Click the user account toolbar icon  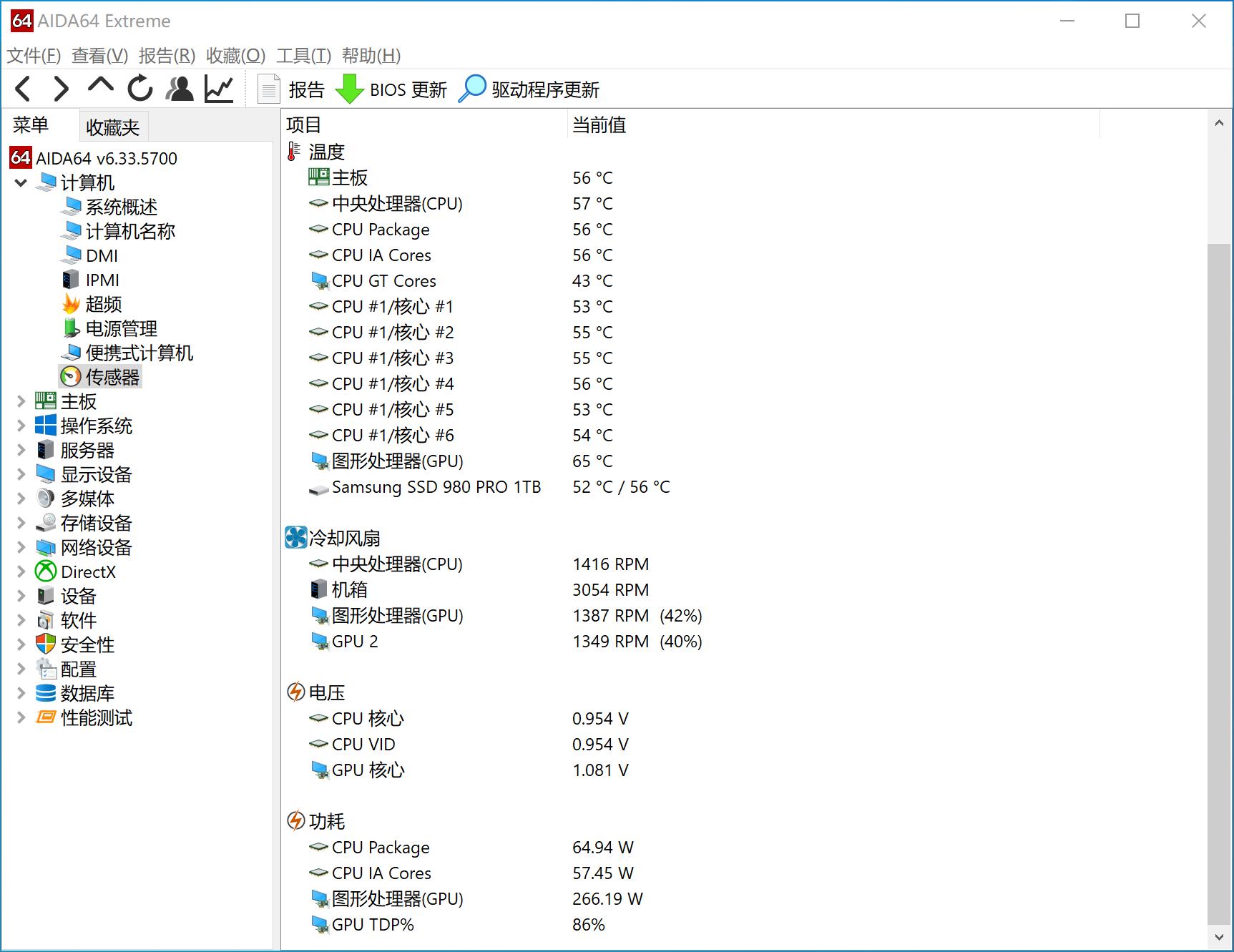click(x=180, y=88)
